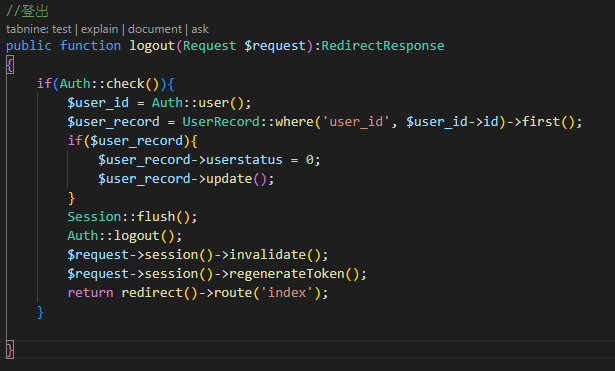Viewport: 615px width, 371px height.
Task: Click 'Request' type hint in parameters
Action: tap(209, 46)
